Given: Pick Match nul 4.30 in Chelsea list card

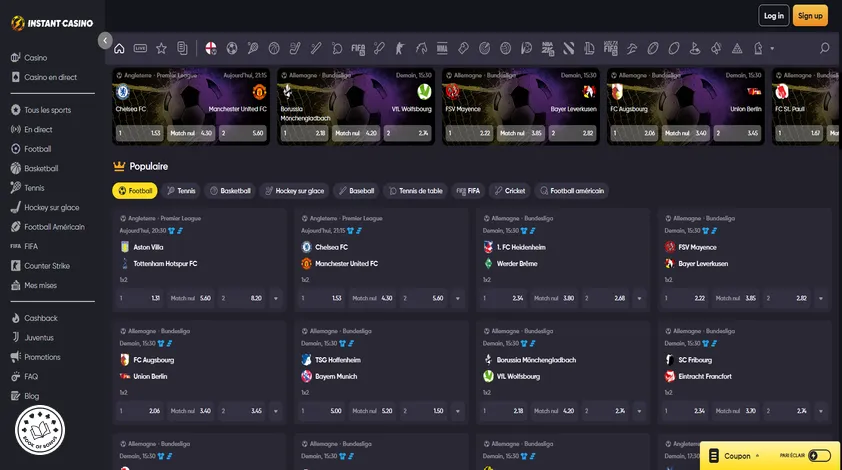Looking at the screenshot, I should tap(373, 298).
